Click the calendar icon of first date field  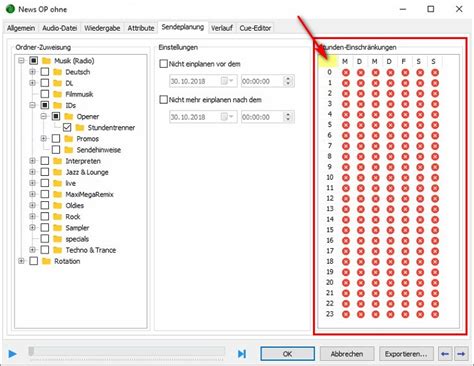pos(225,81)
